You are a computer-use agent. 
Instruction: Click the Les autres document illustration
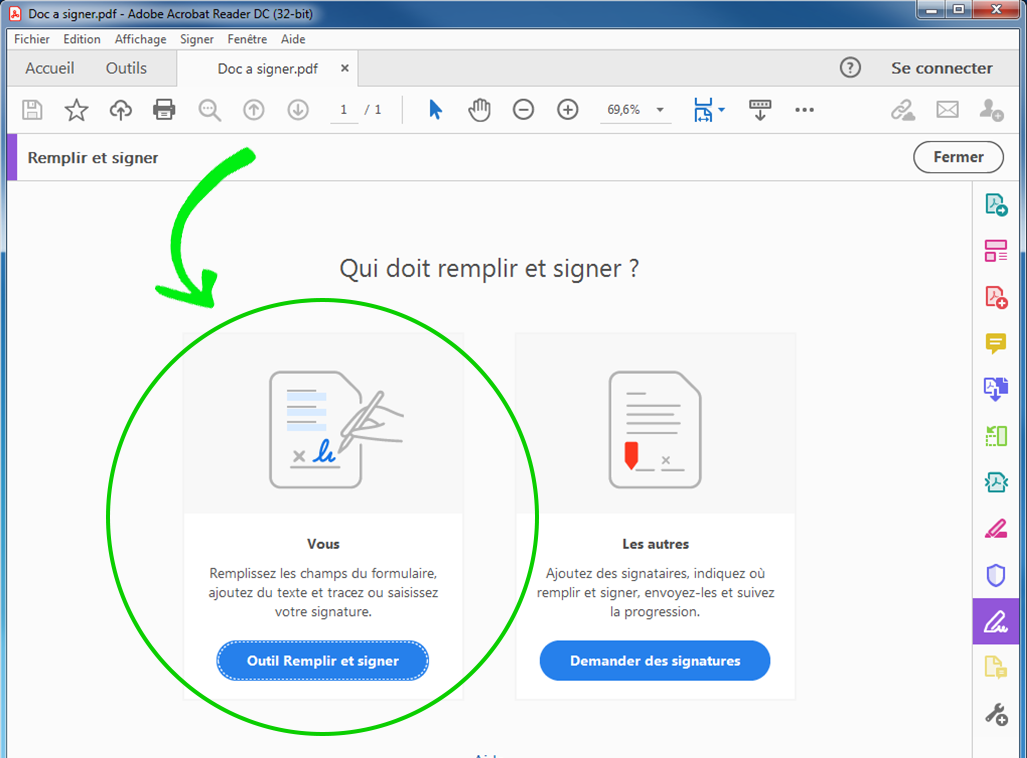coord(655,429)
